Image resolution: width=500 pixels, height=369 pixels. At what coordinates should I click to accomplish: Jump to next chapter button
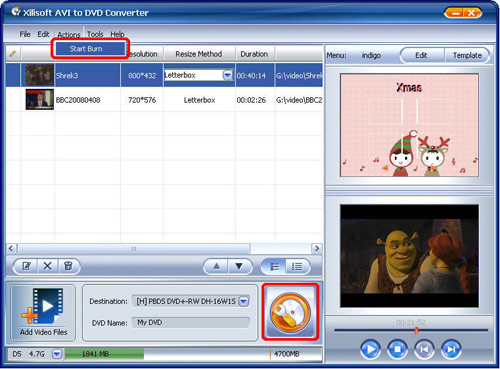451,349
